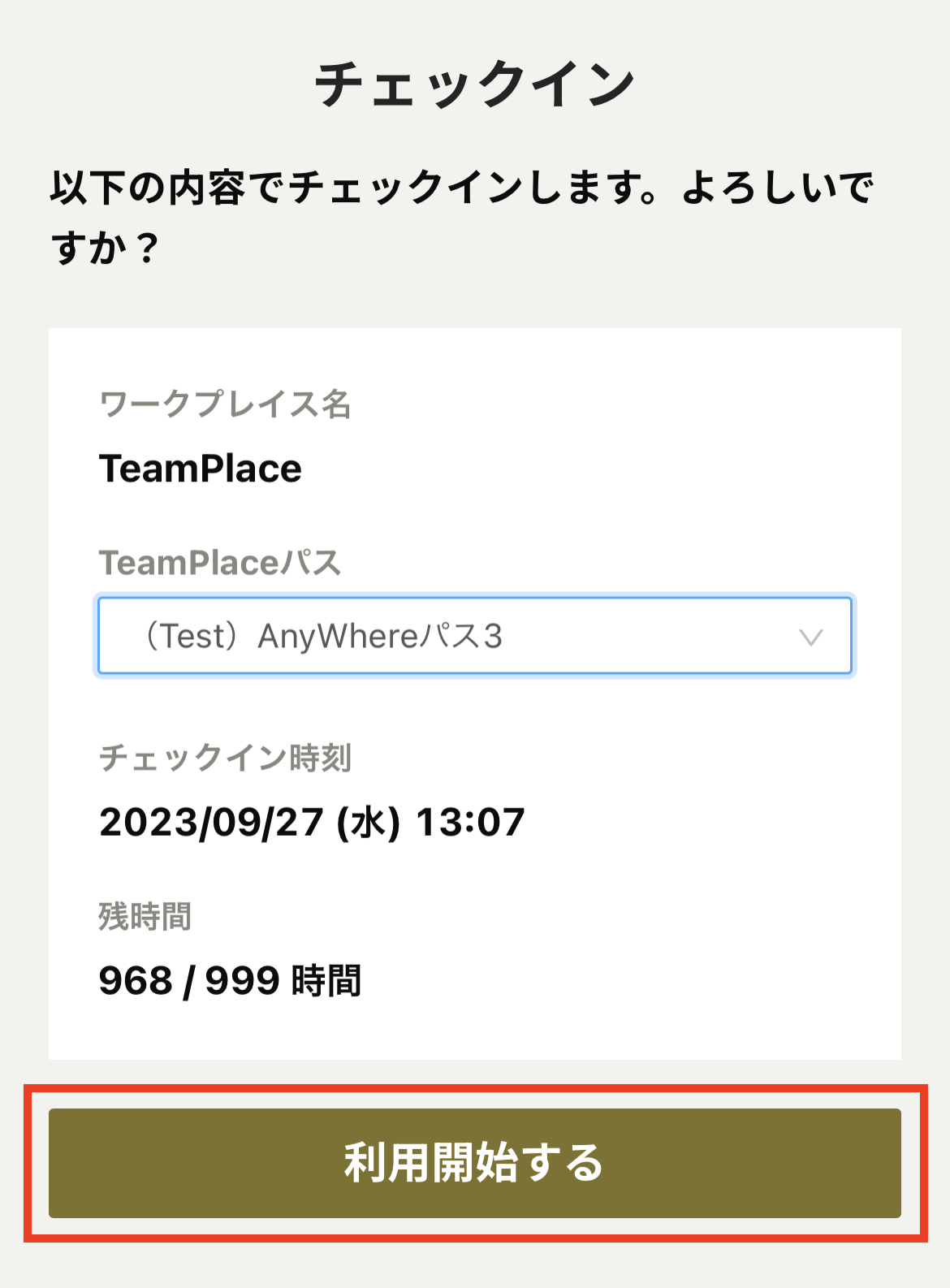The image size is (950, 1288).
Task: Click the チェックイン page heading
Action: 474,85
